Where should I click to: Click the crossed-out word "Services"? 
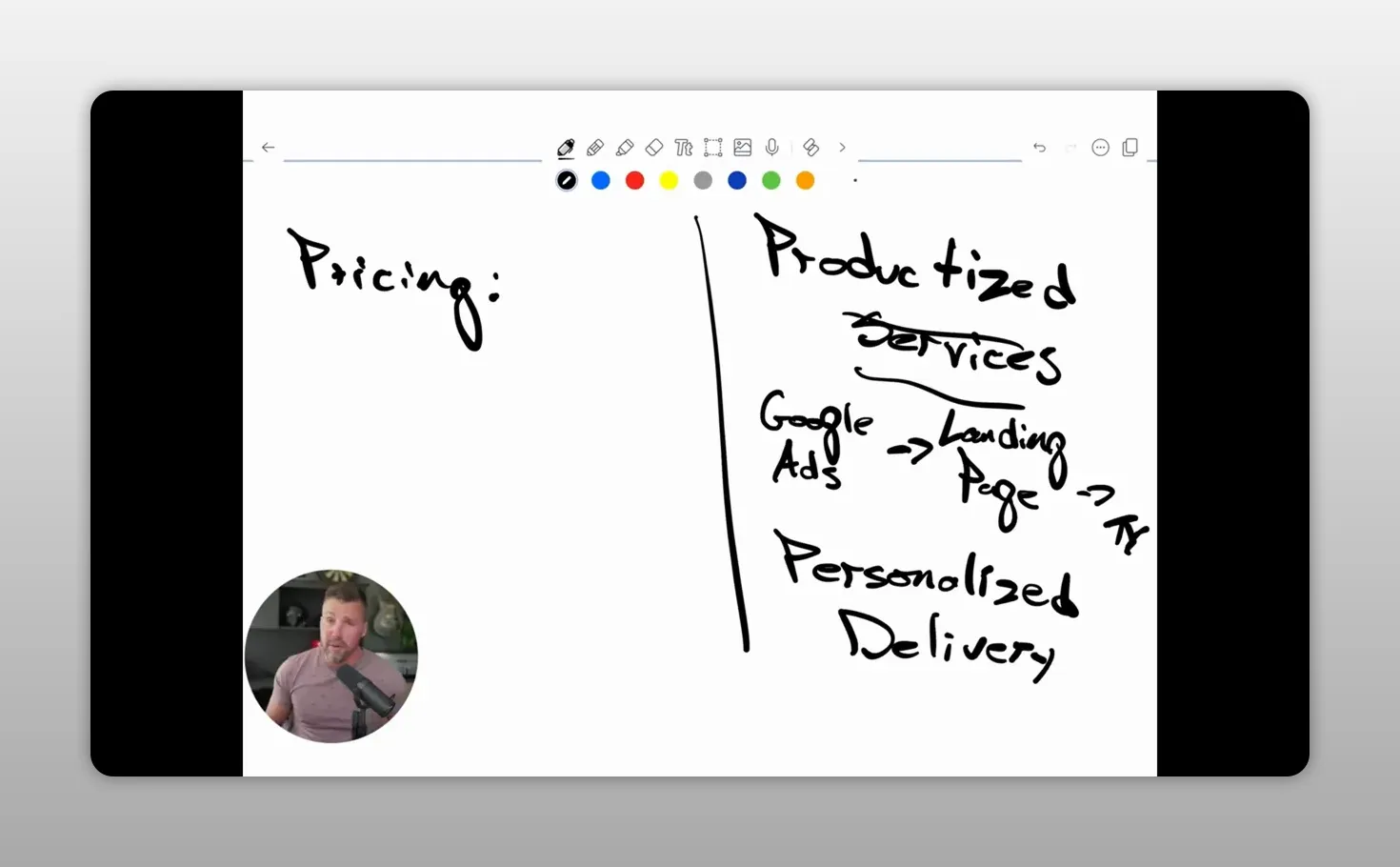[x=955, y=347]
